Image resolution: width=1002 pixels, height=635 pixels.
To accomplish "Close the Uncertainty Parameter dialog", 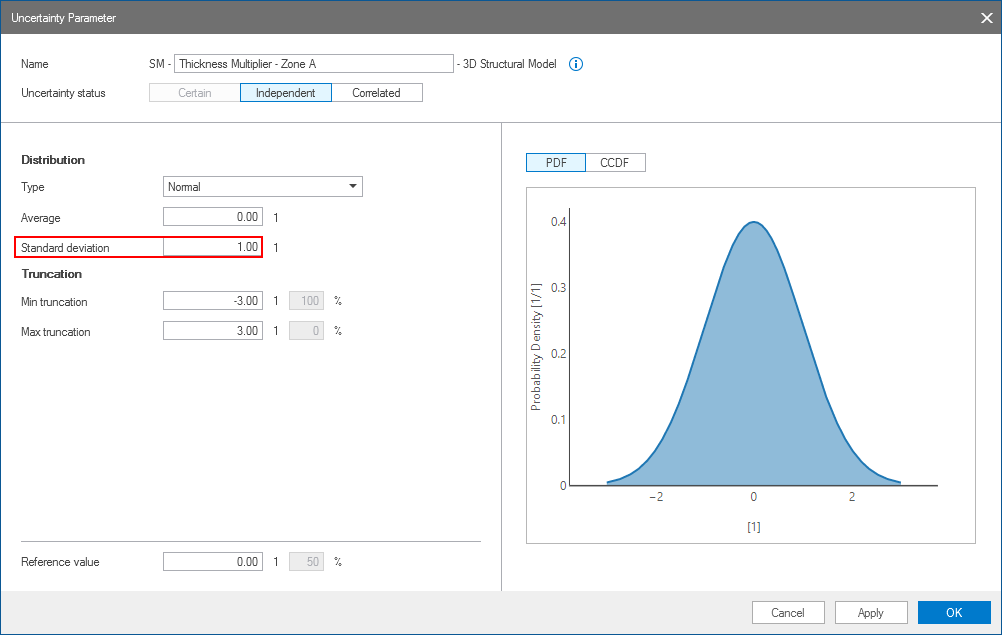I will coord(985,17).
